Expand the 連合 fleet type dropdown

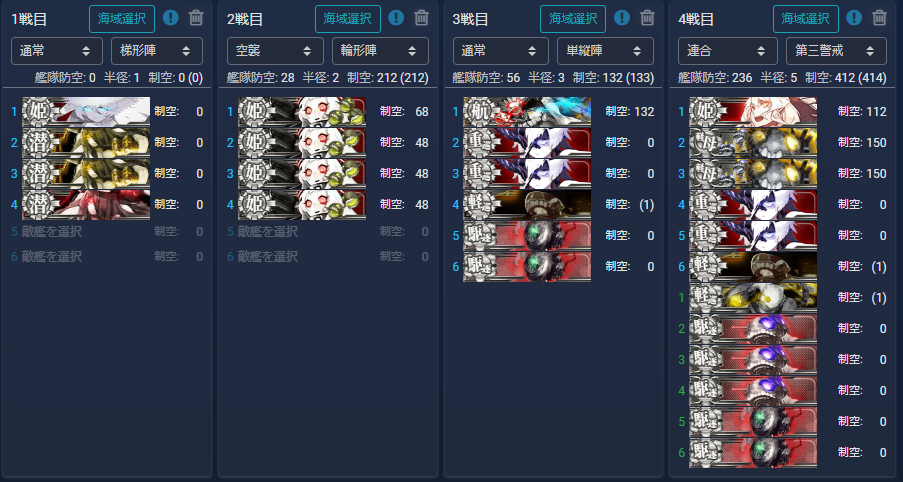point(728,51)
